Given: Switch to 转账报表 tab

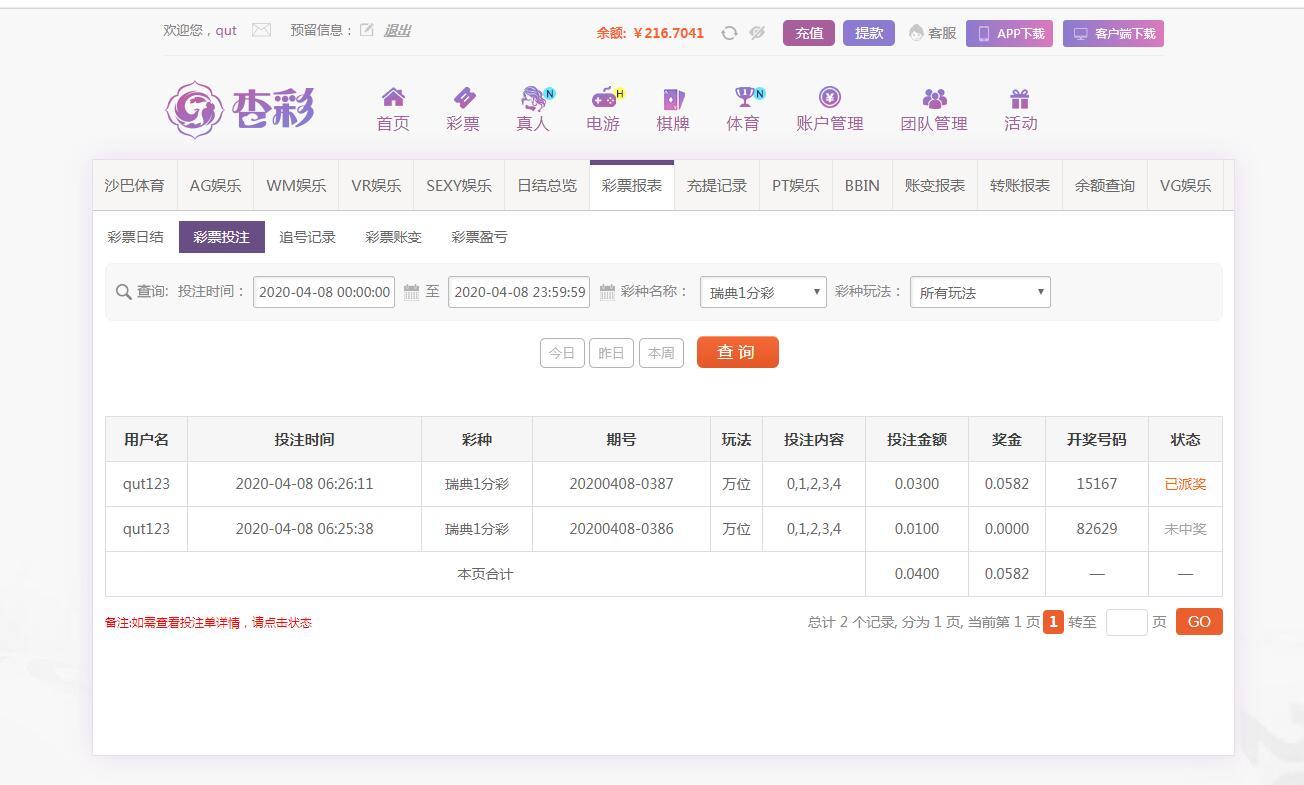Looking at the screenshot, I should [x=1020, y=185].
